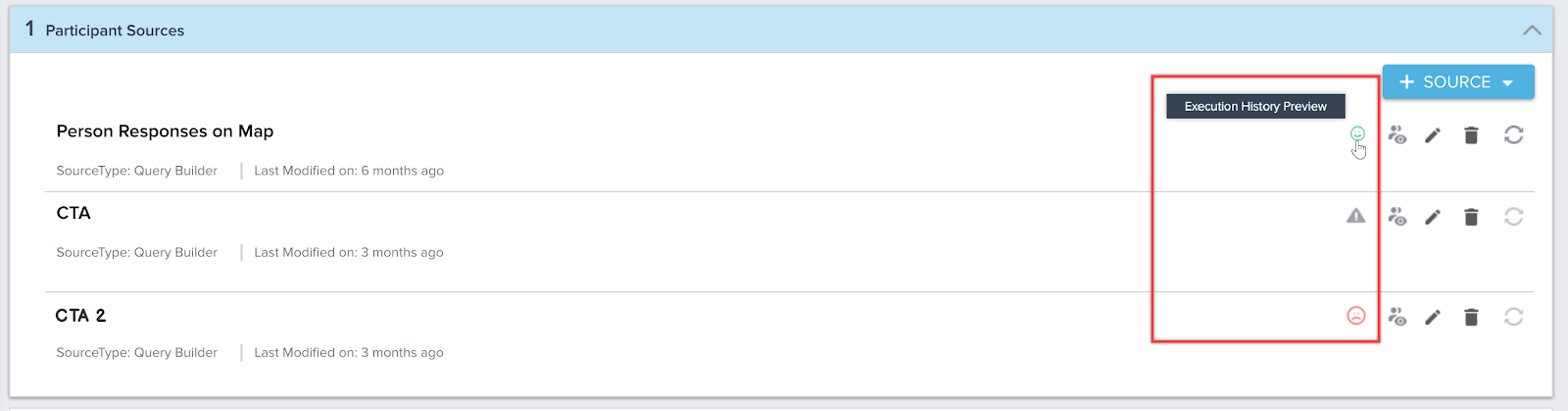Delete the CTA source
This screenshot has width=1568, height=411.
1471,217
